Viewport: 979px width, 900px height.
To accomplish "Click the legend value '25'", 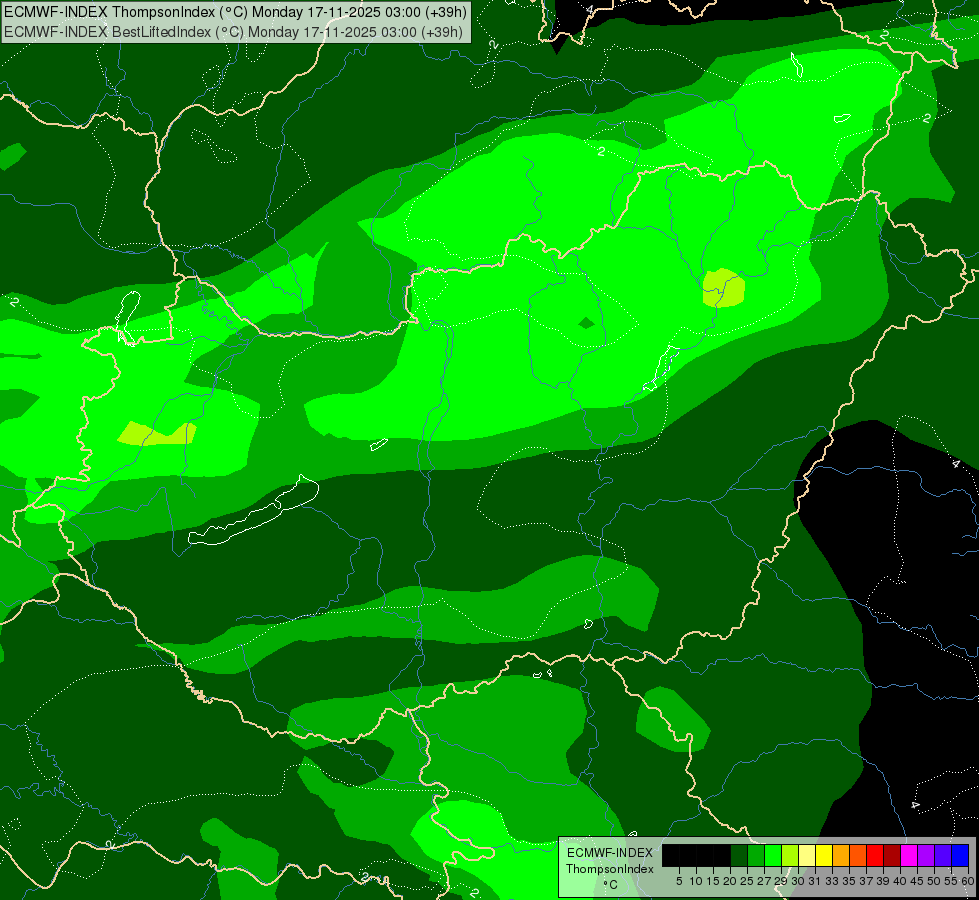I will point(747,881).
